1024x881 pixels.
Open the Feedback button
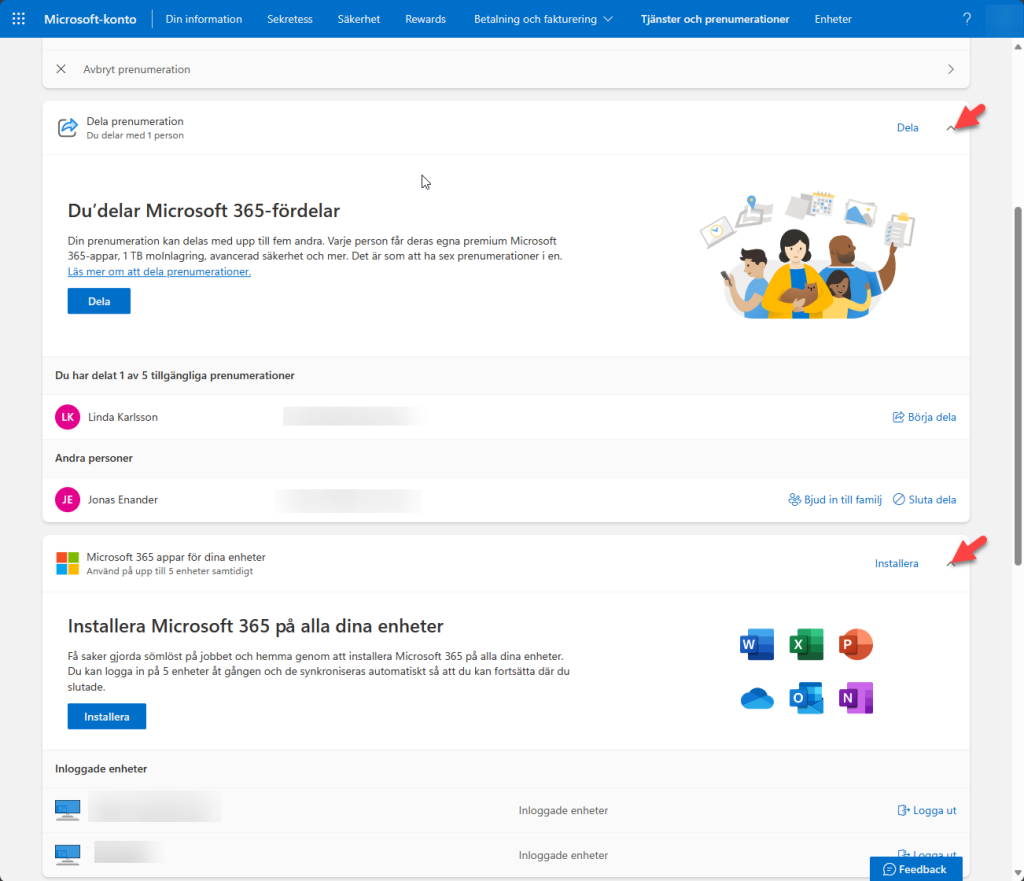point(916,869)
